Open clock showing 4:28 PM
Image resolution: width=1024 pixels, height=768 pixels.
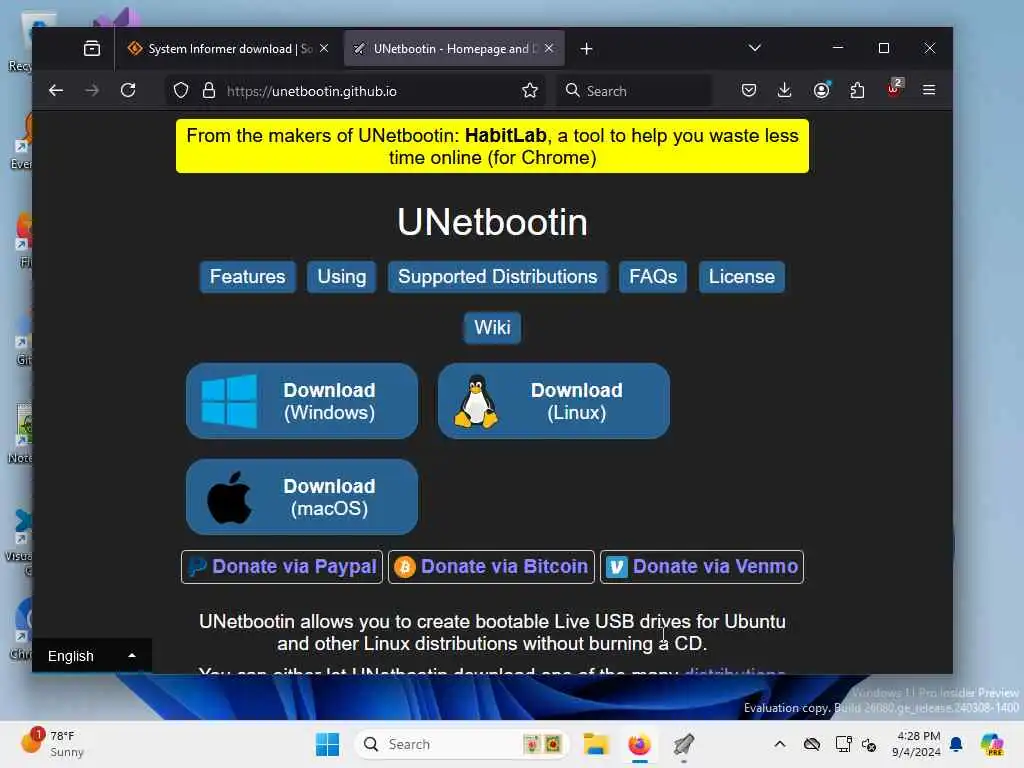point(916,744)
